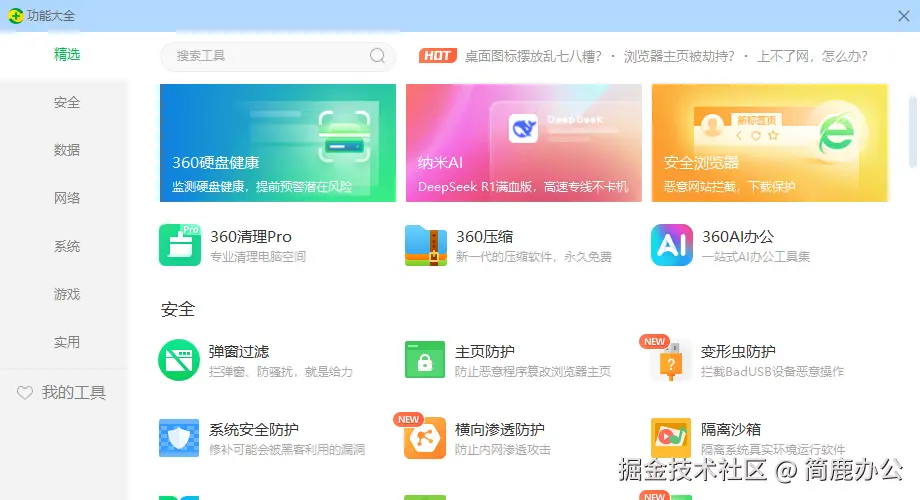Open hot topic 桌面图标摆放乱七八糟?
This screenshot has height=500, width=920.
[x=533, y=56]
